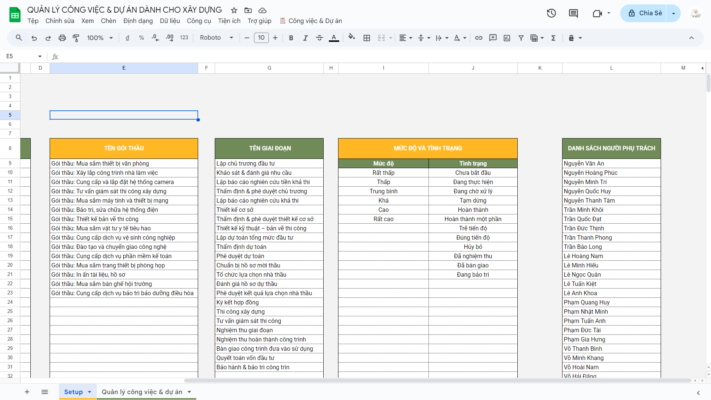Viewport: 711px width, 400px height.
Task: Open the comments panel icon
Action: 574,13
